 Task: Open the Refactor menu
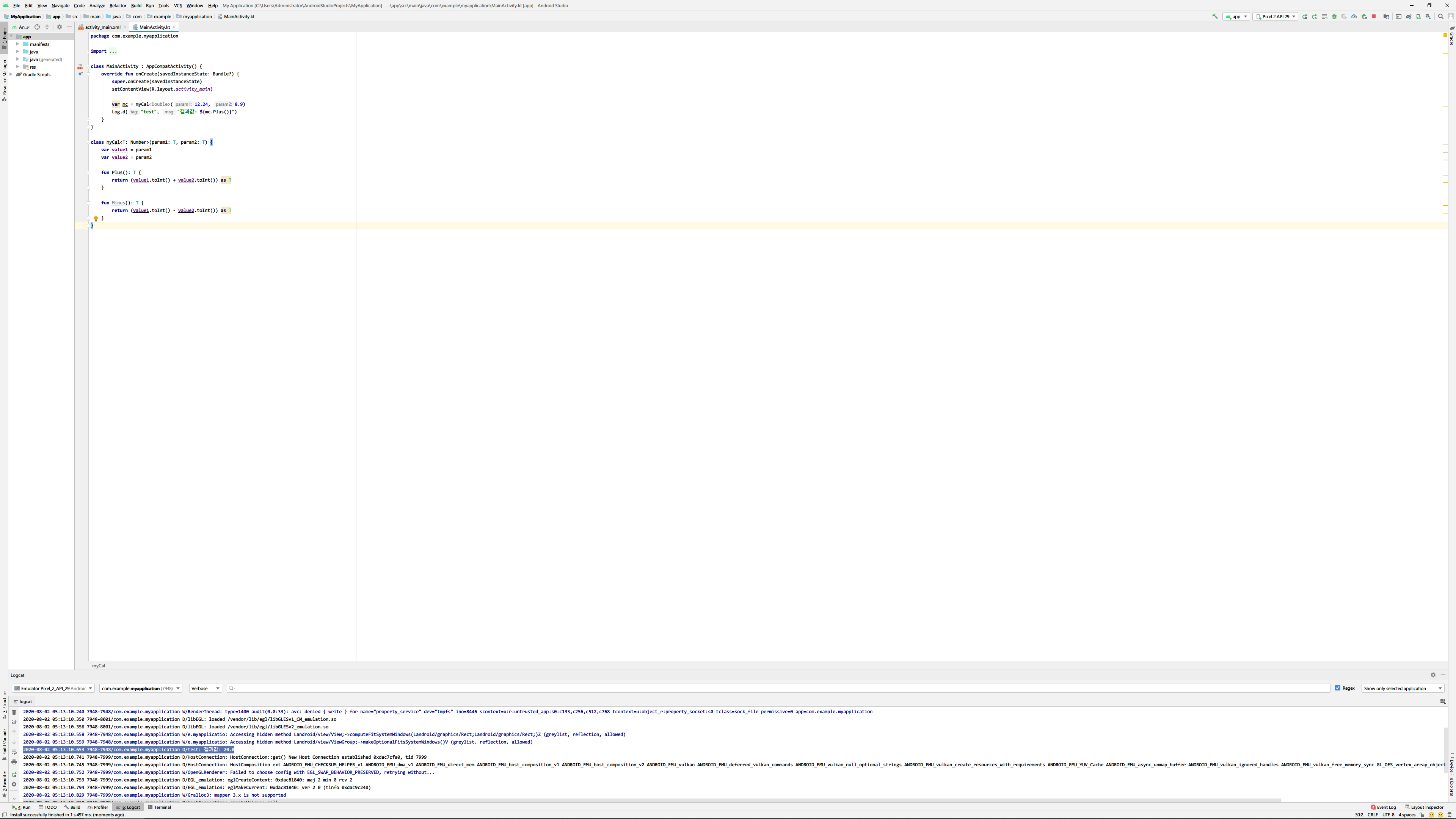click(x=118, y=6)
